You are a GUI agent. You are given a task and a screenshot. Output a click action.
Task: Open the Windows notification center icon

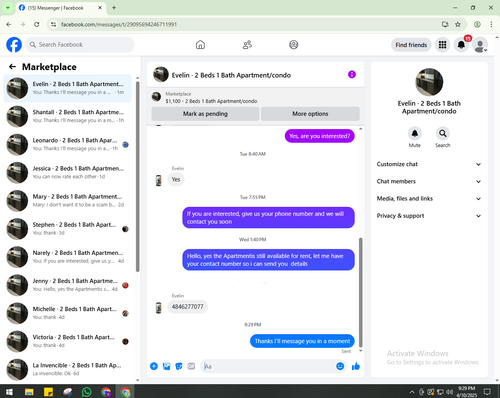[487, 392]
